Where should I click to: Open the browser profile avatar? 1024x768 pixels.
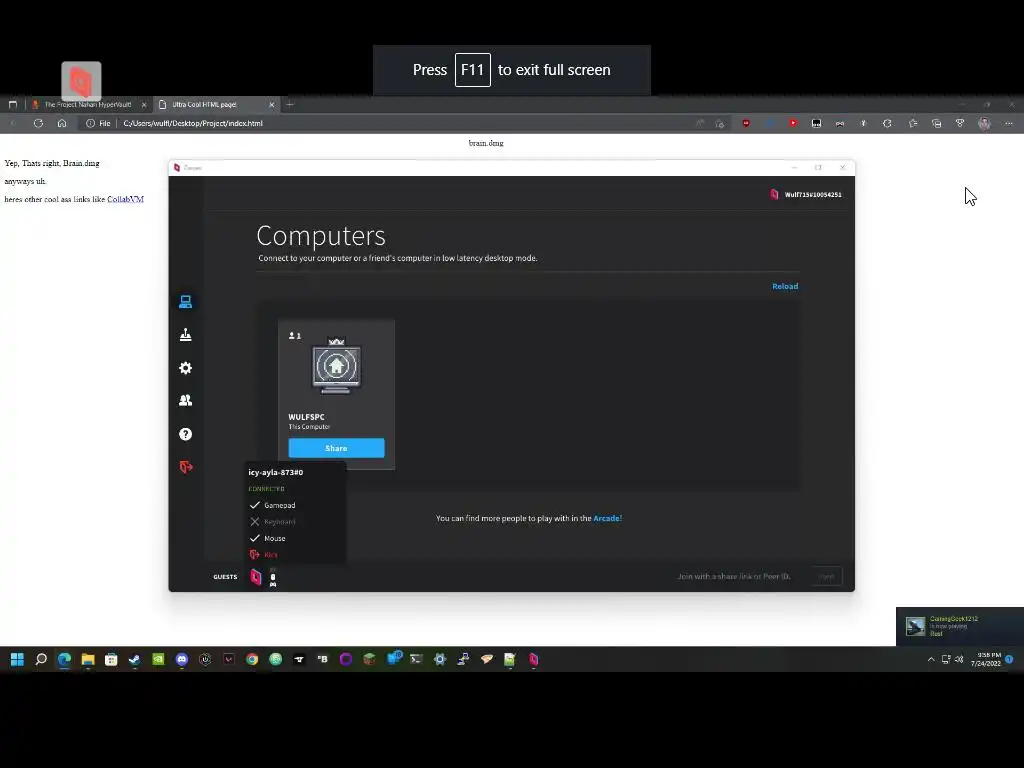click(x=985, y=123)
